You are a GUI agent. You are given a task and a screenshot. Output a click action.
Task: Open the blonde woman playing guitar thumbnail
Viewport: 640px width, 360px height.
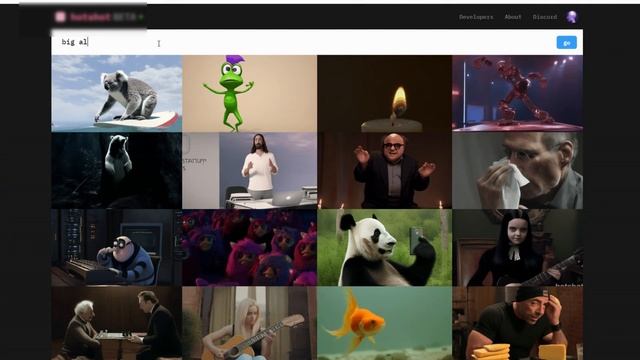coord(249,323)
